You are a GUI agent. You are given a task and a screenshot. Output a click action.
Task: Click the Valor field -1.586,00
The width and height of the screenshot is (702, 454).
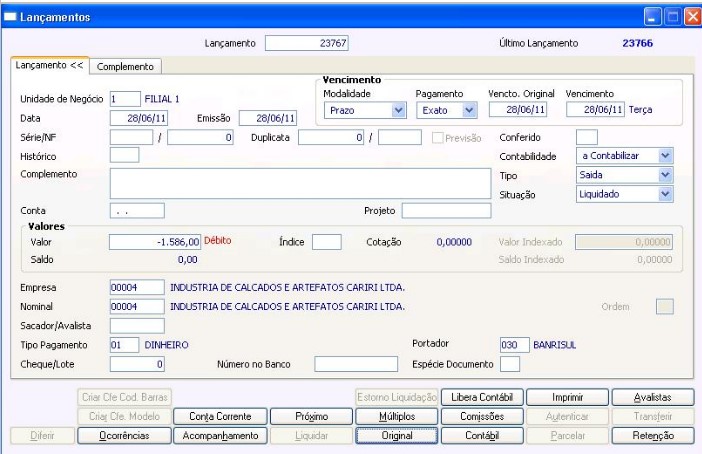tap(155, 242)
